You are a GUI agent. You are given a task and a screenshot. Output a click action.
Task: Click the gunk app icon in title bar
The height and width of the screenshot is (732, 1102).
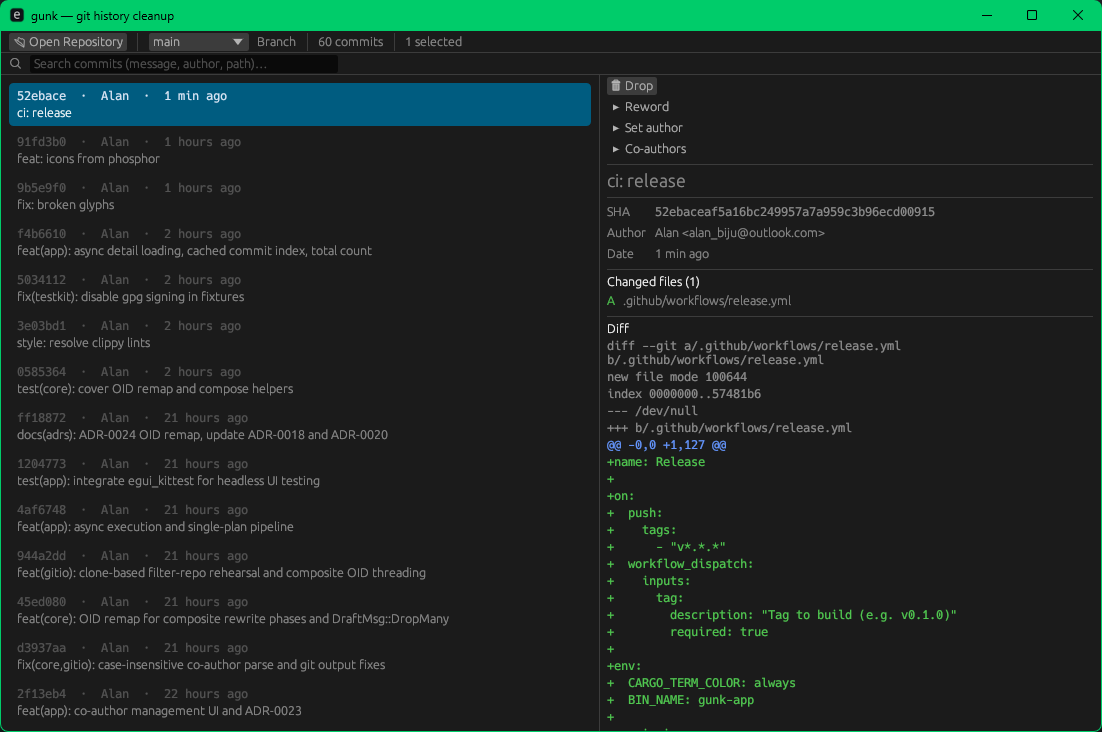(x=17, y=15)
